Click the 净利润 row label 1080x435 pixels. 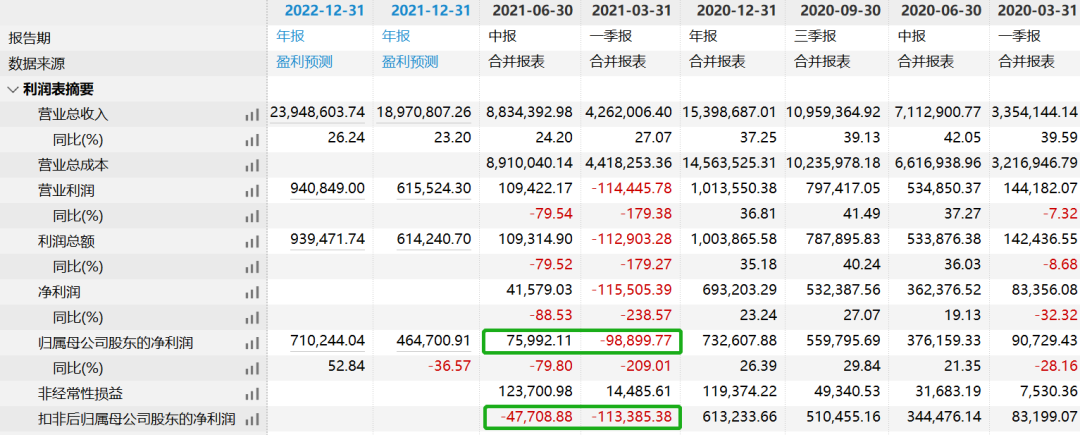pyautogui.click(x=59, y=293)
